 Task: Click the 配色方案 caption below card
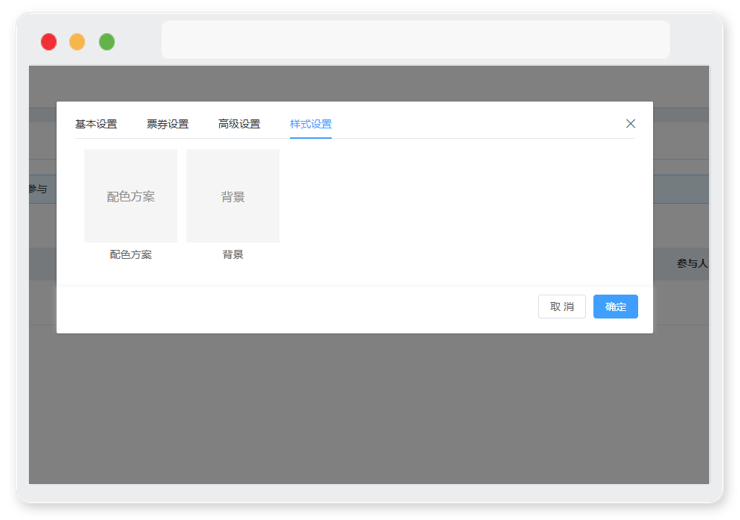click(131, 255)
